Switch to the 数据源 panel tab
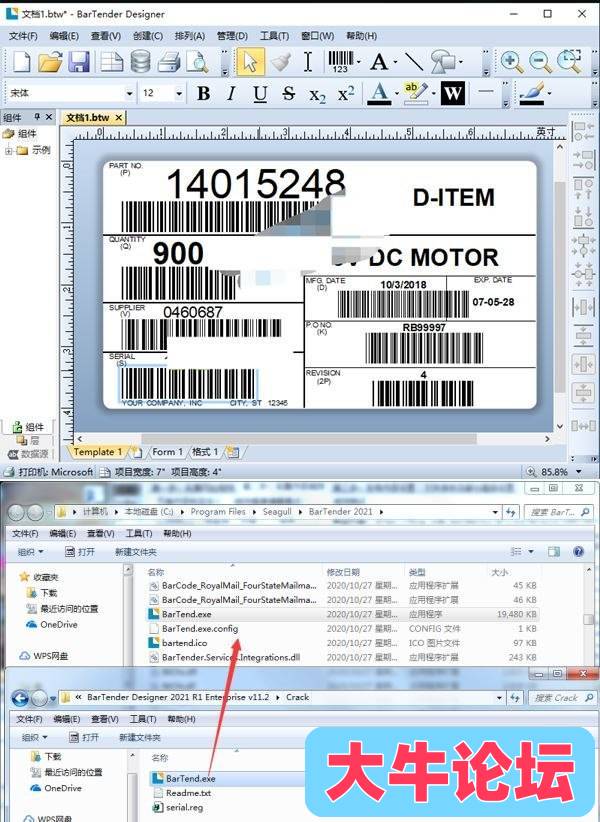This screenshot has width=600, height=822. point(29,454)
